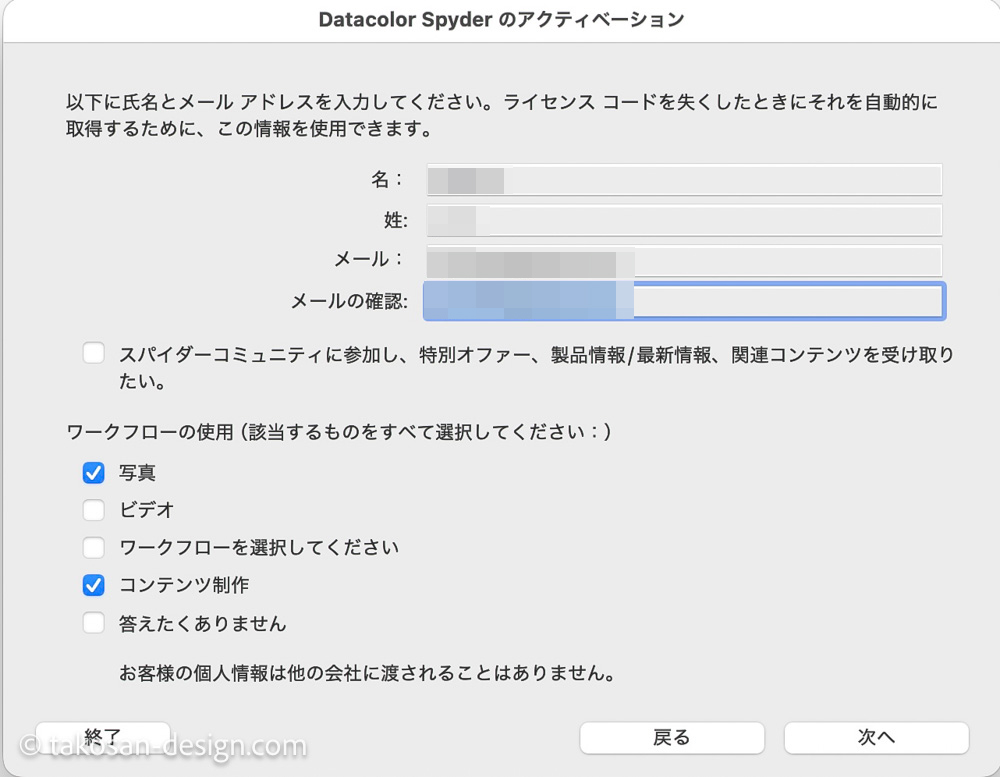
Task: Enable the 答えたくありません option
Action: pos(93,622)
